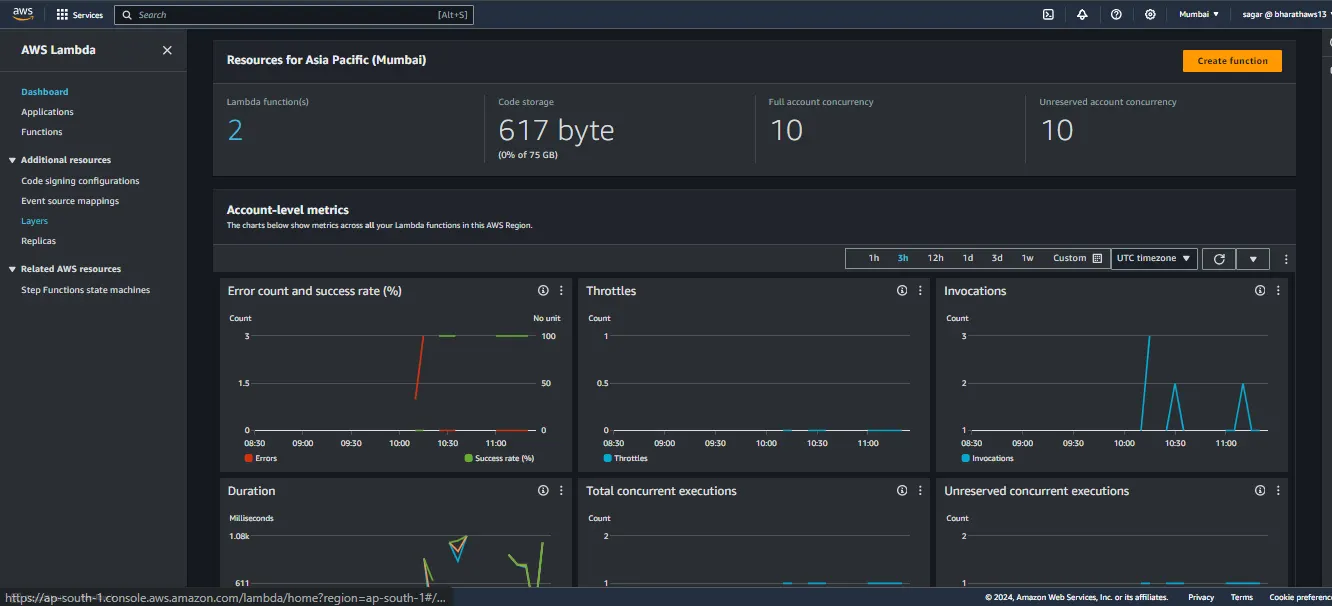Open metrics toolbar three-dot menu
The image size is (1332, 606).
click(x=1286, y=259)
